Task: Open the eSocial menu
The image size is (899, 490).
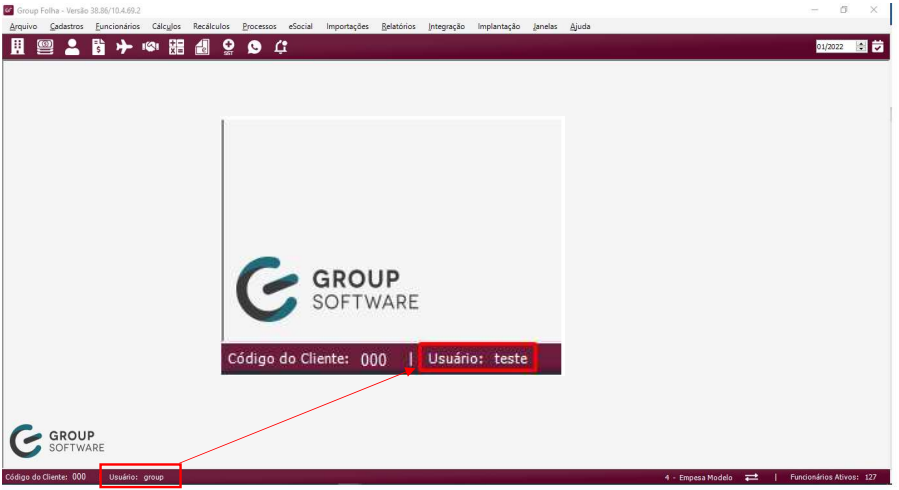Action: click(300, 26)
